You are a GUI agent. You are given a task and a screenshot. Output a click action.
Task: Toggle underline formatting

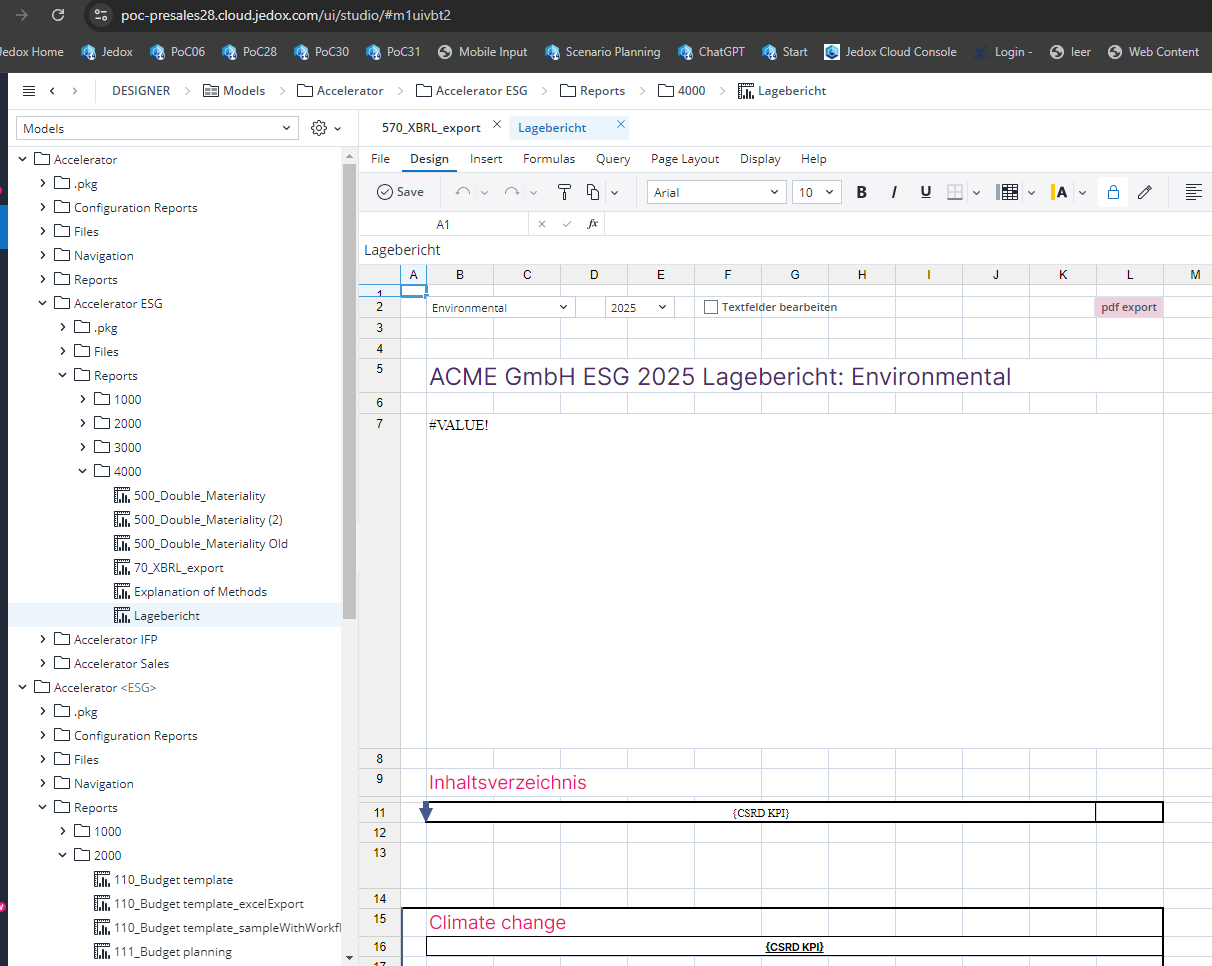pyautogui.click(x=925, y=192)
